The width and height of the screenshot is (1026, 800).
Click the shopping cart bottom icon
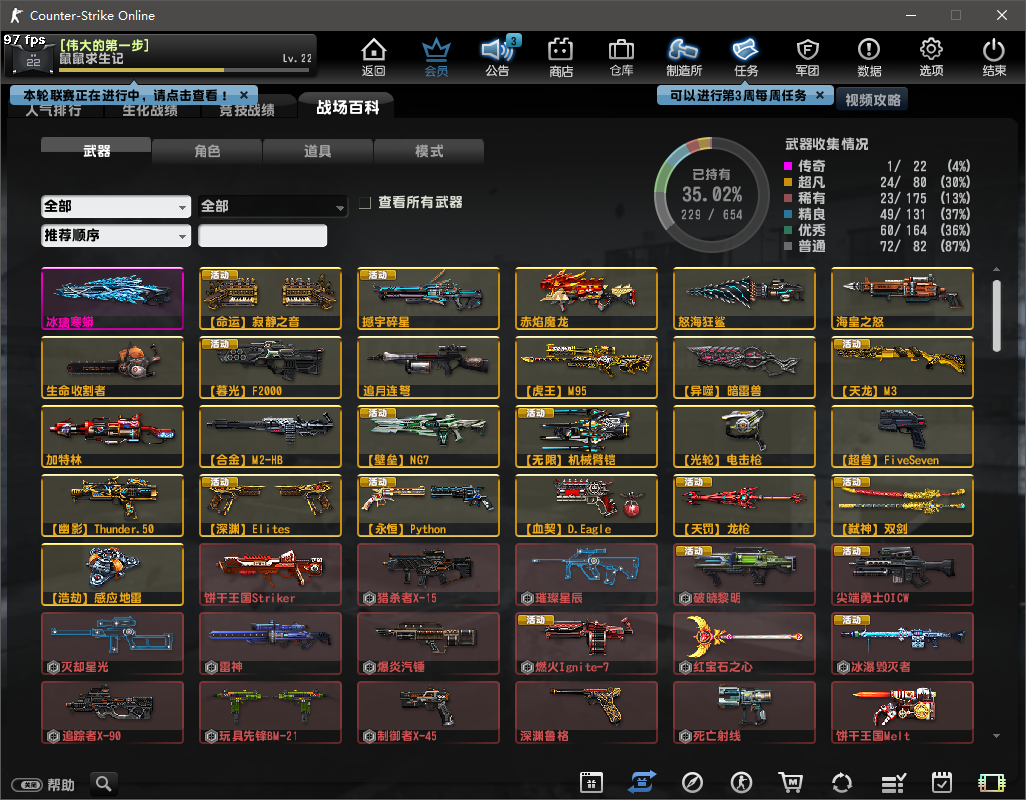(790, 782)
